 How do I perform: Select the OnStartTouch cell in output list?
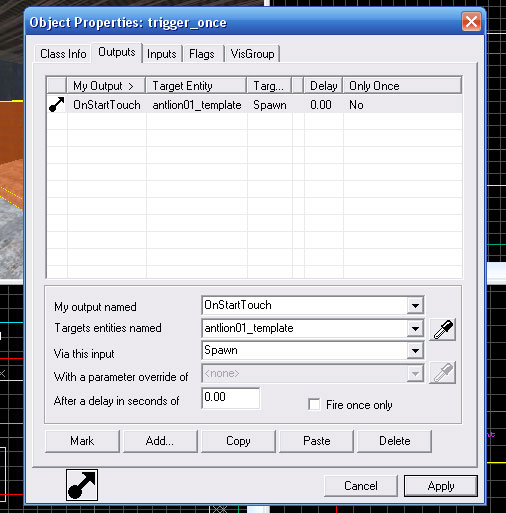[107, 105]
